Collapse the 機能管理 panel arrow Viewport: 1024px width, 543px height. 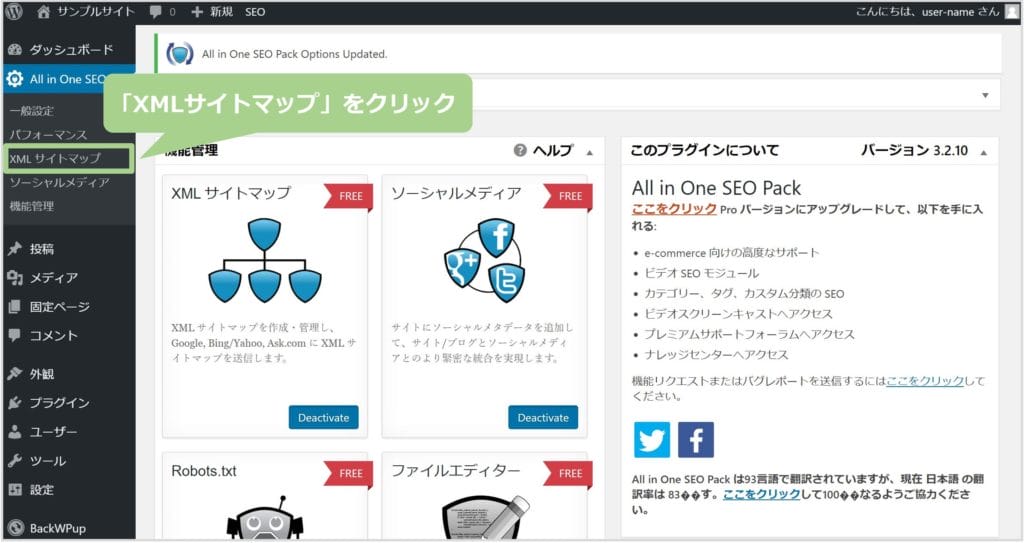click(x=590, y=152)
